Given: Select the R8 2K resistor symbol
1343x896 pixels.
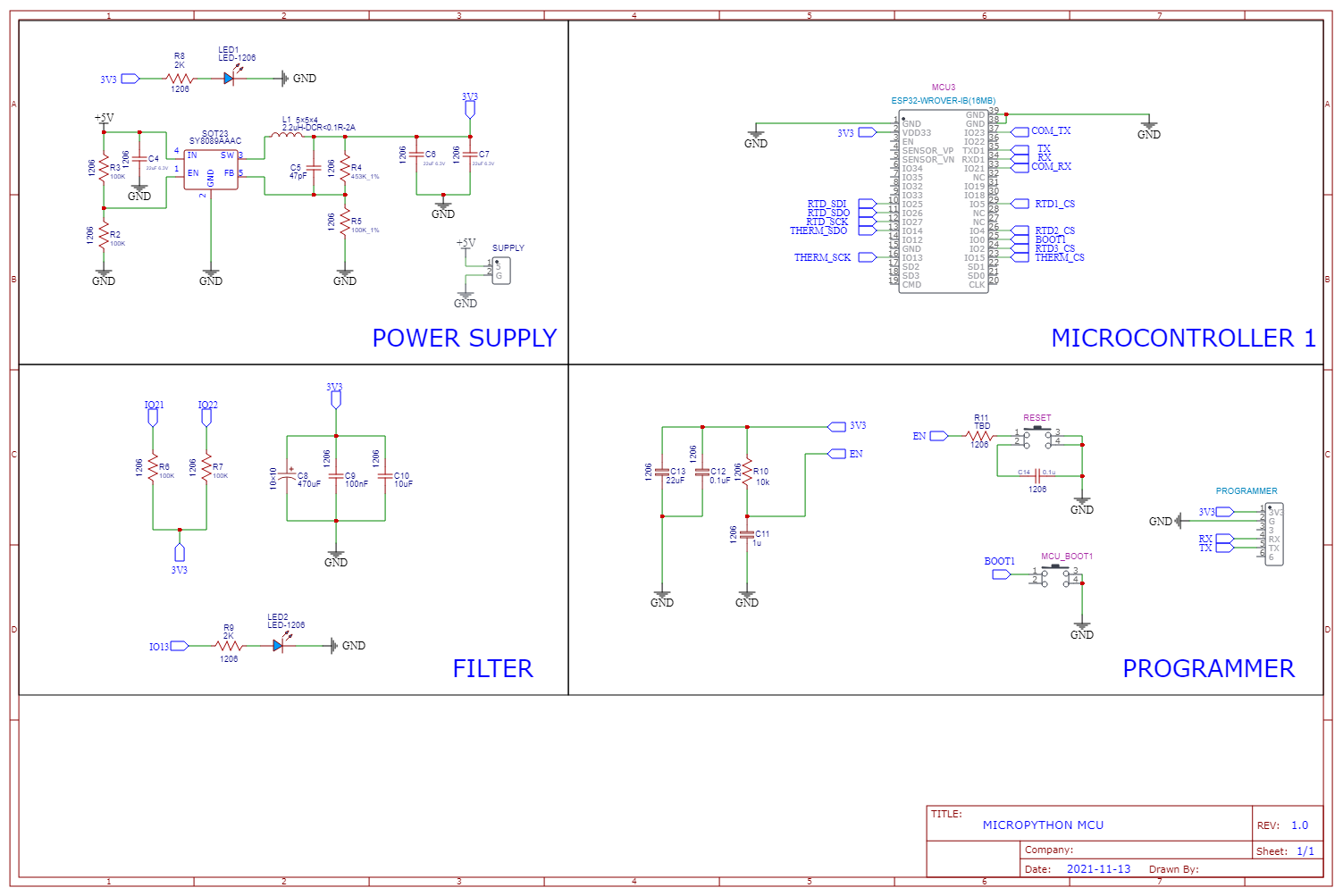Looking at the screenshot, I should (180, 79).
